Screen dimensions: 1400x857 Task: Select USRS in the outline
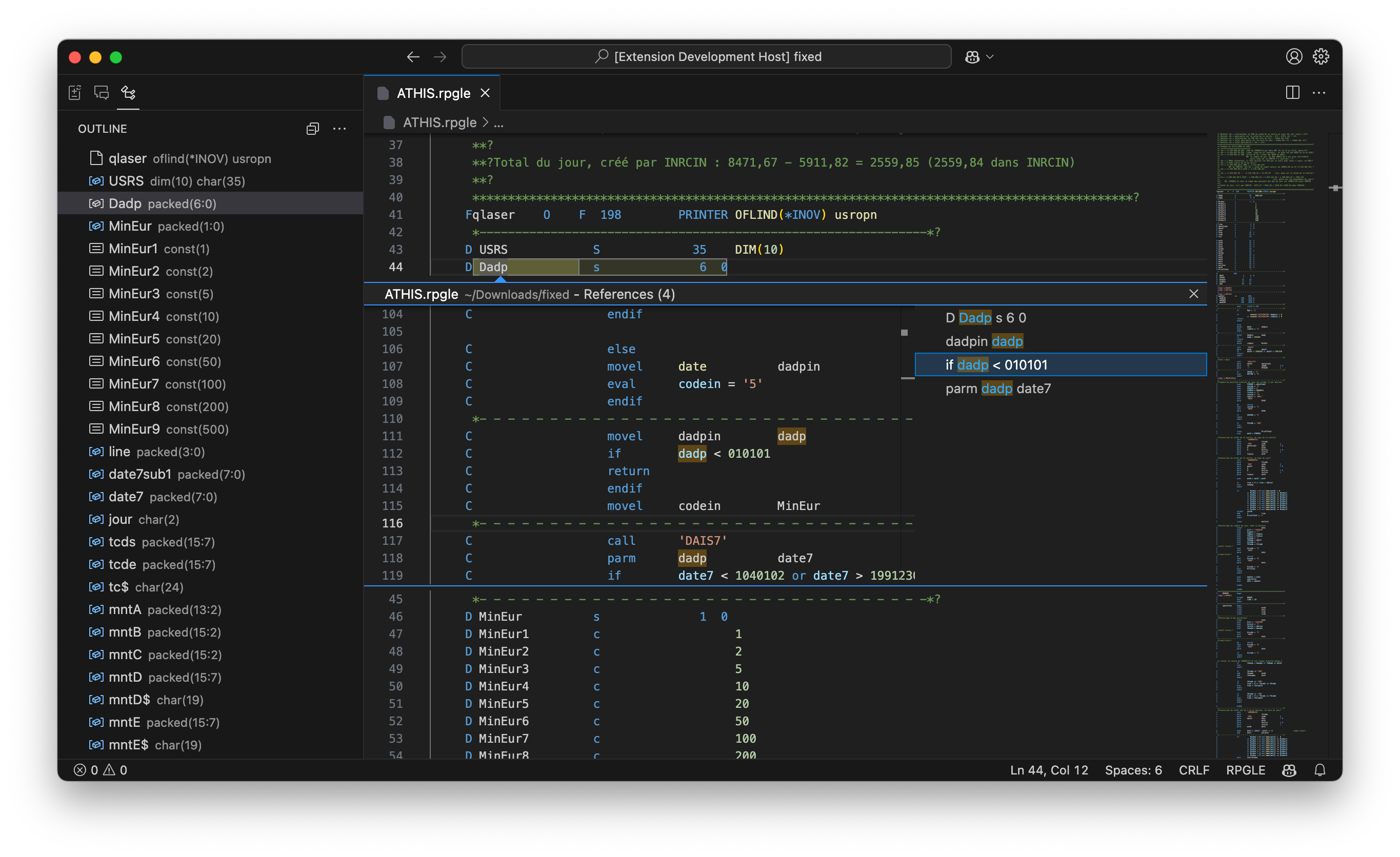(x=210, y=181)
